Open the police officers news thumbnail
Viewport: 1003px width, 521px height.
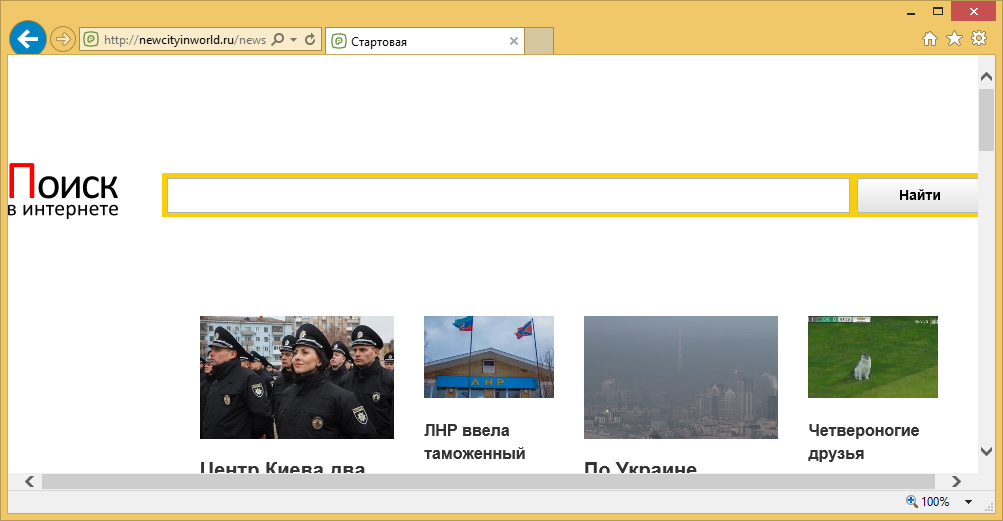(297, 377)
